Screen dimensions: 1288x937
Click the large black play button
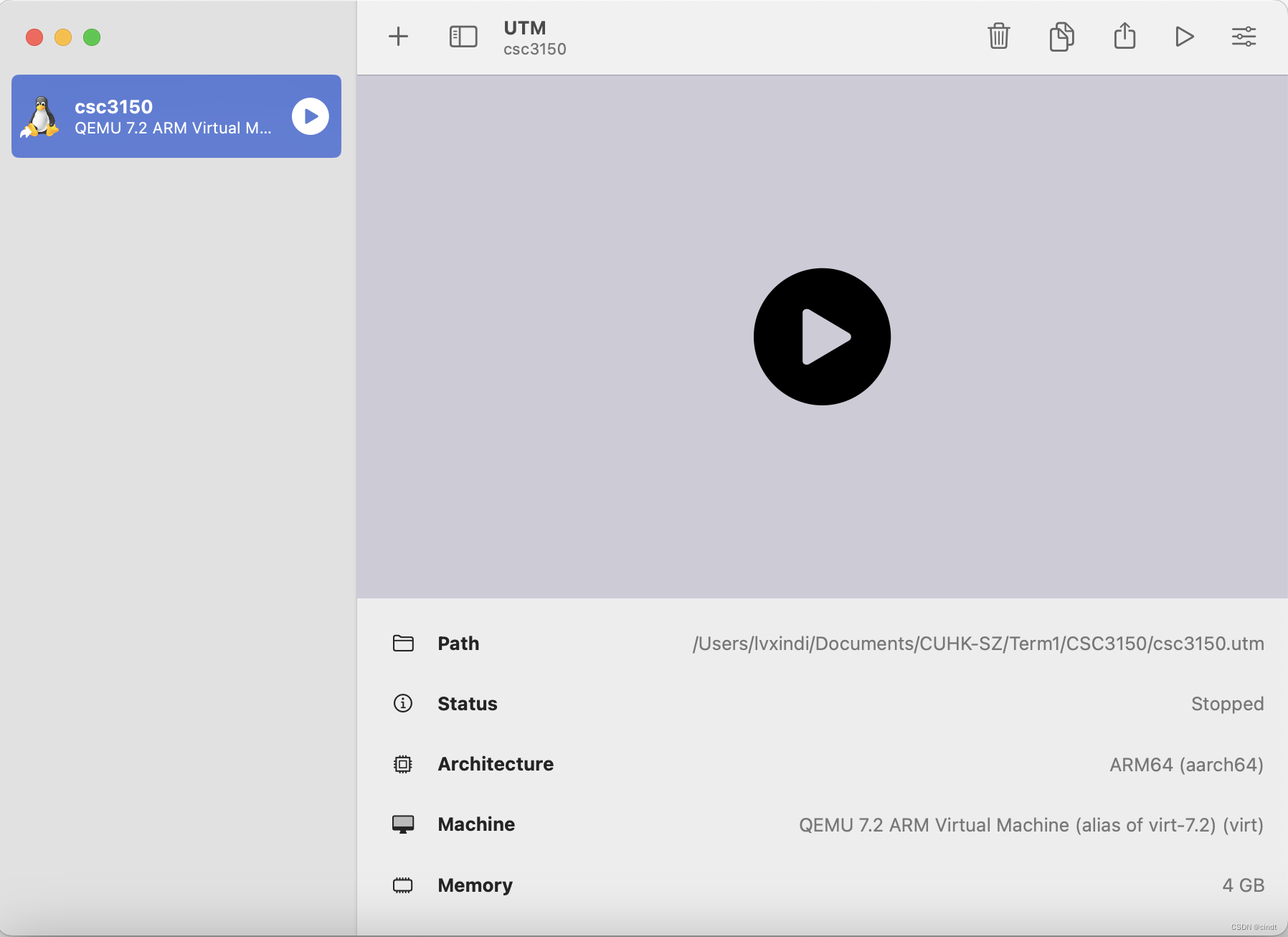point(822,336)
